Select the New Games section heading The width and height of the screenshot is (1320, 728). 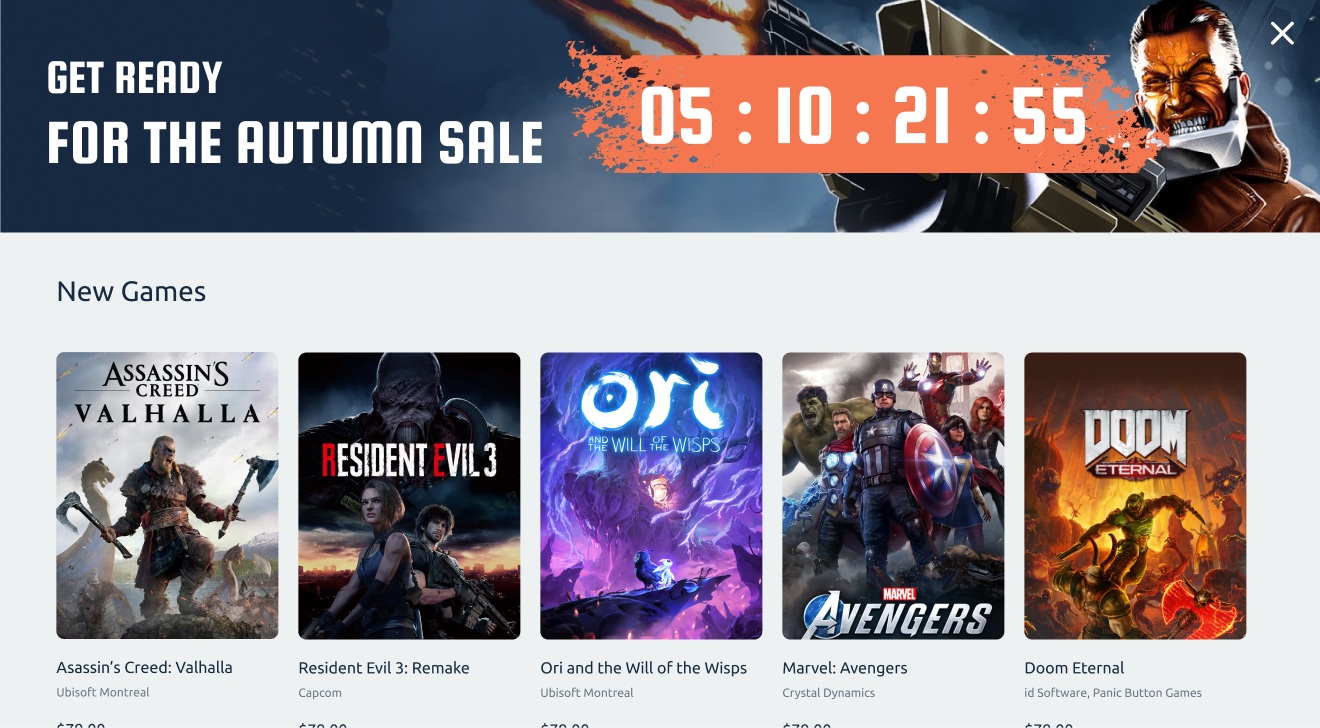[131, 292]
